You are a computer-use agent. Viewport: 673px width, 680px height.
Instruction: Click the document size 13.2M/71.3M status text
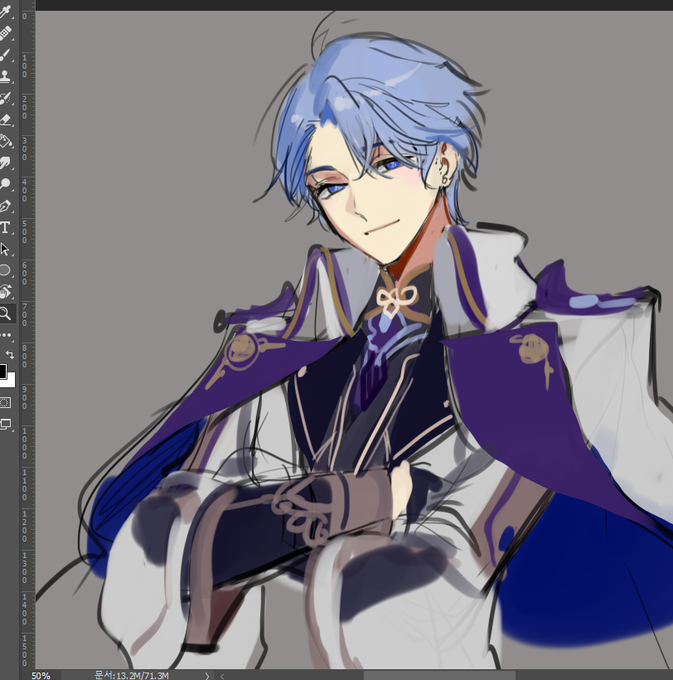(x=131, y=675)
